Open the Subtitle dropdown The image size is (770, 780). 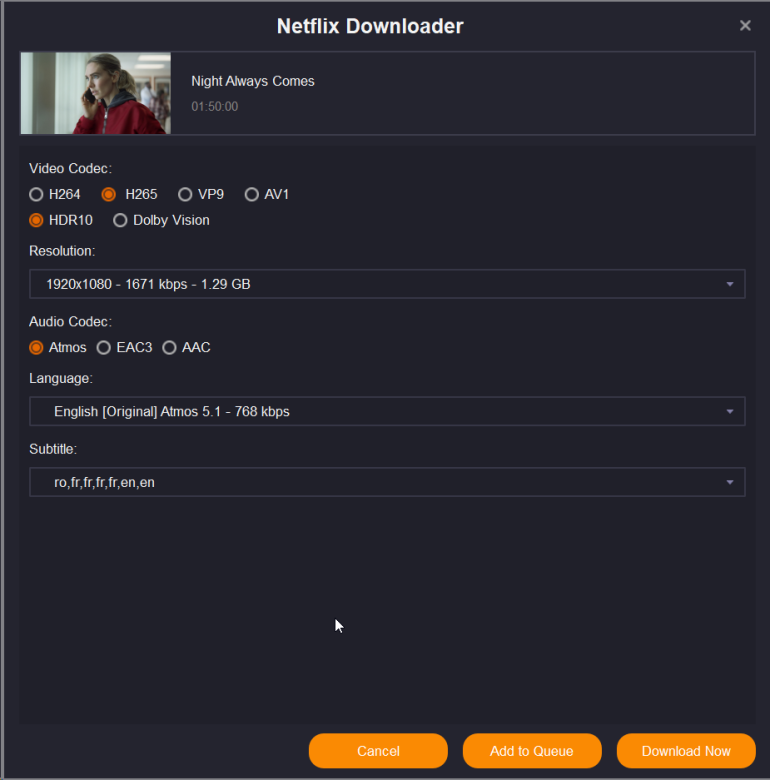click(x=387, y=482)
